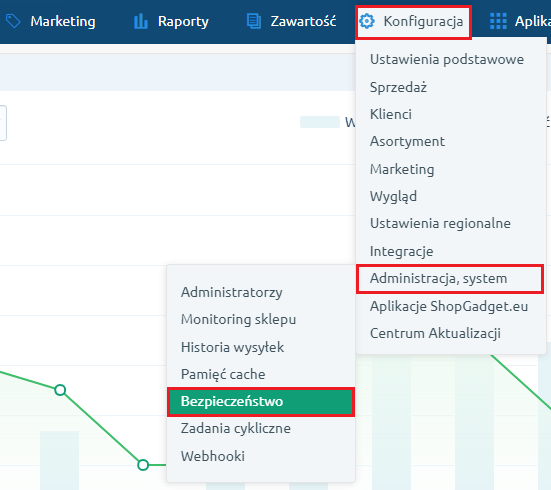Click the Ustawienia regionalne entry

pyautogui.click(x=440, y=224)
